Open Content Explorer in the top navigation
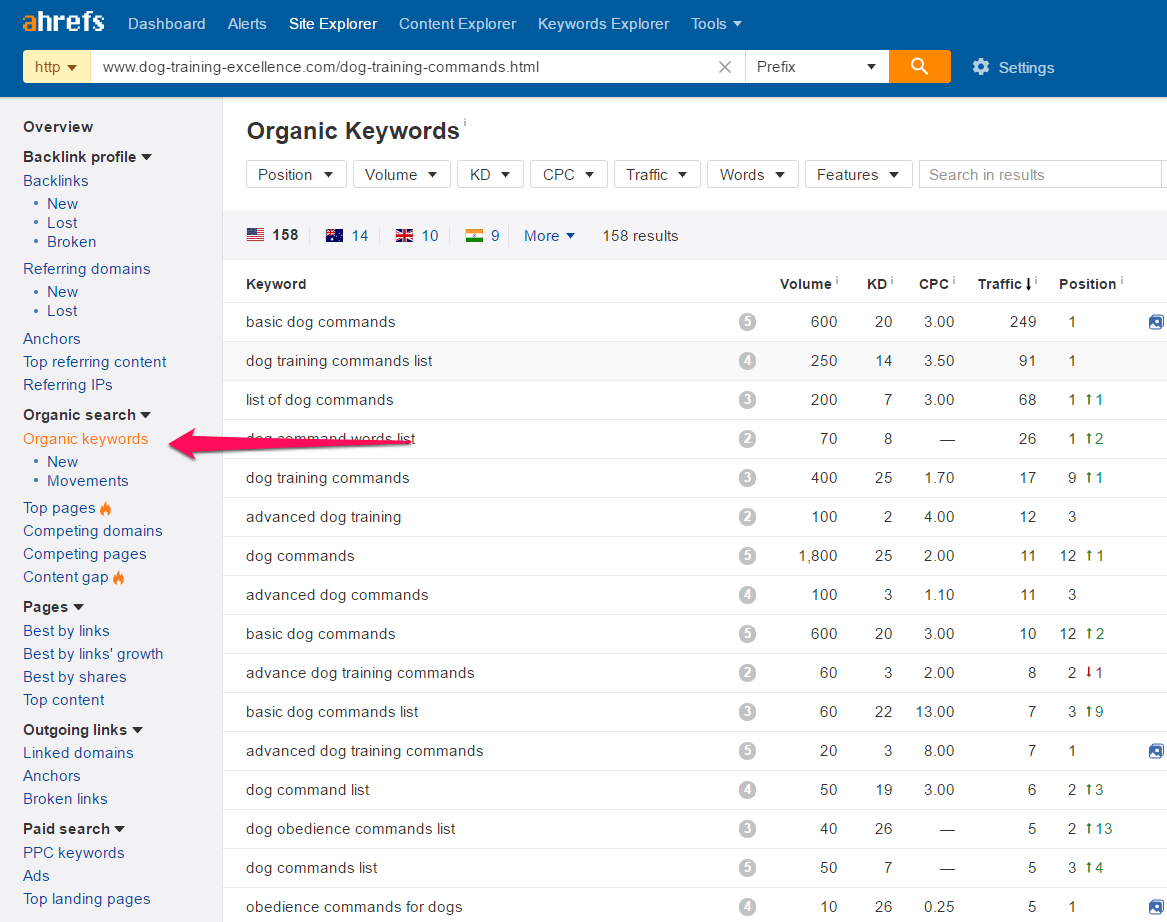The width and height of the screenshot is (1167, 922). tap(457, 24)
